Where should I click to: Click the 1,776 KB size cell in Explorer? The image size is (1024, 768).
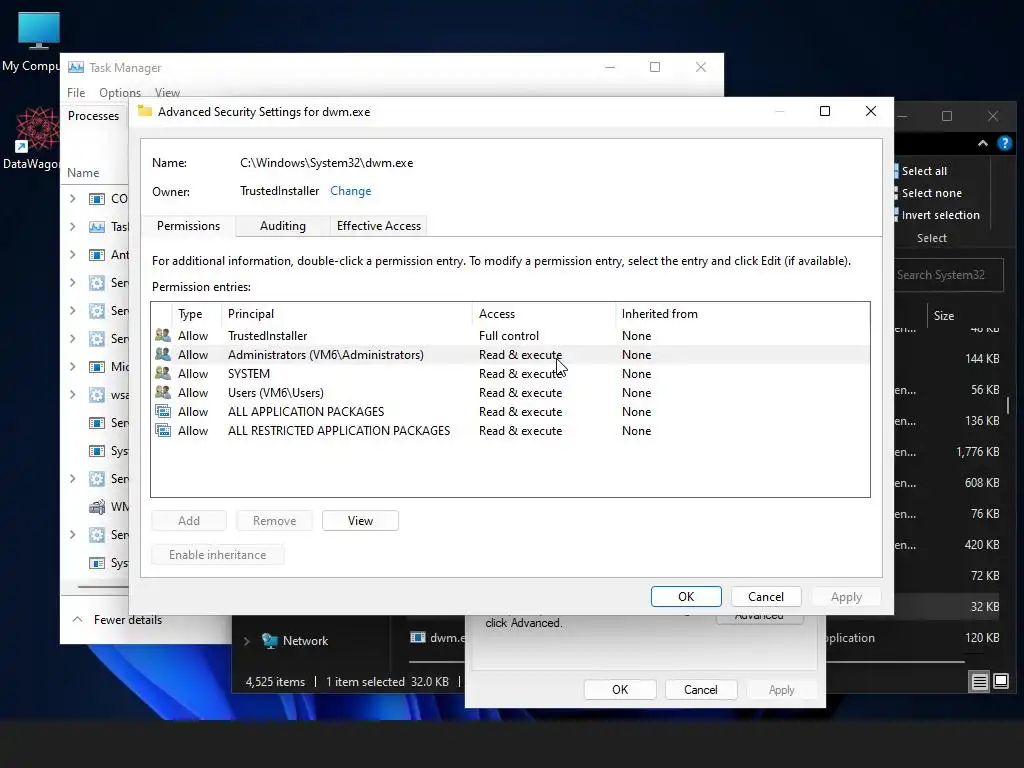tap(978, 451)
